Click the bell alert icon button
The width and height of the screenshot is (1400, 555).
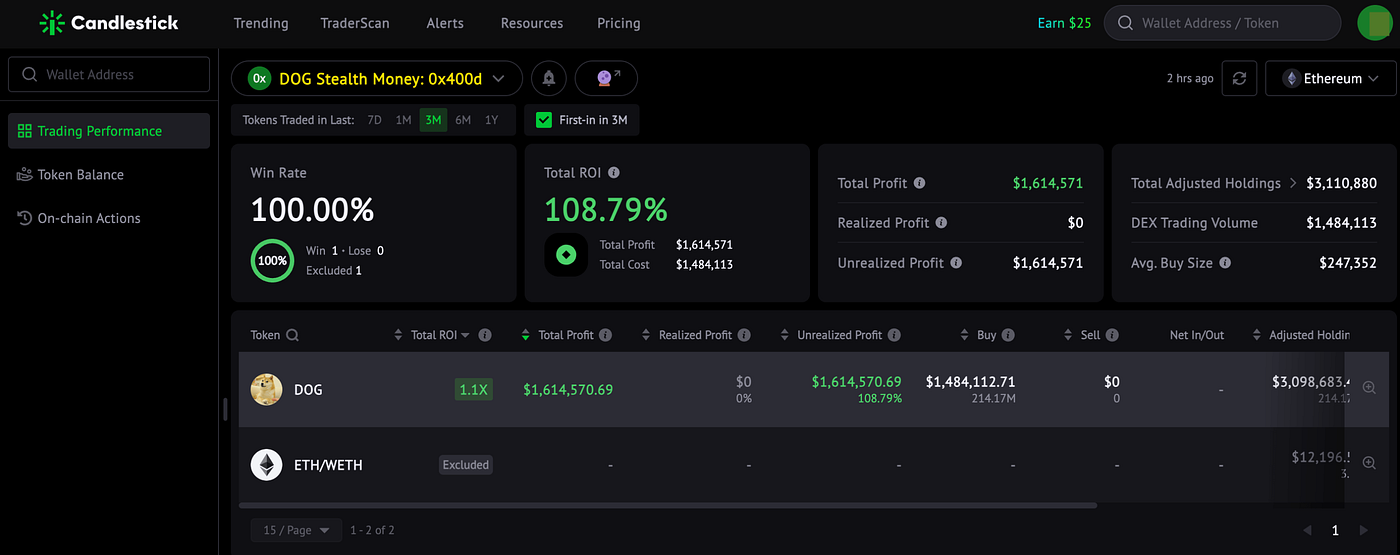click(549, 78)
